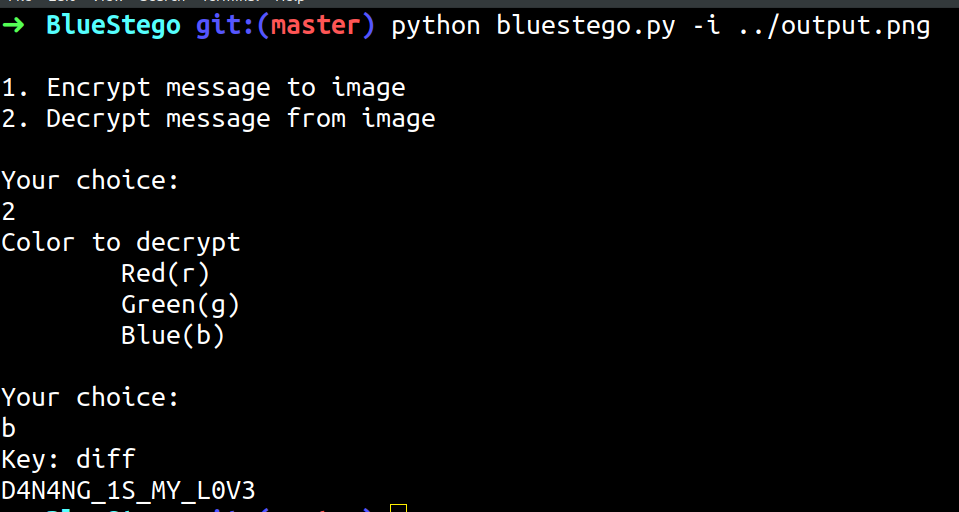Click the Red(r) color option
The width and height of the screenshot is (959, 512).
(x=165, y=273)
